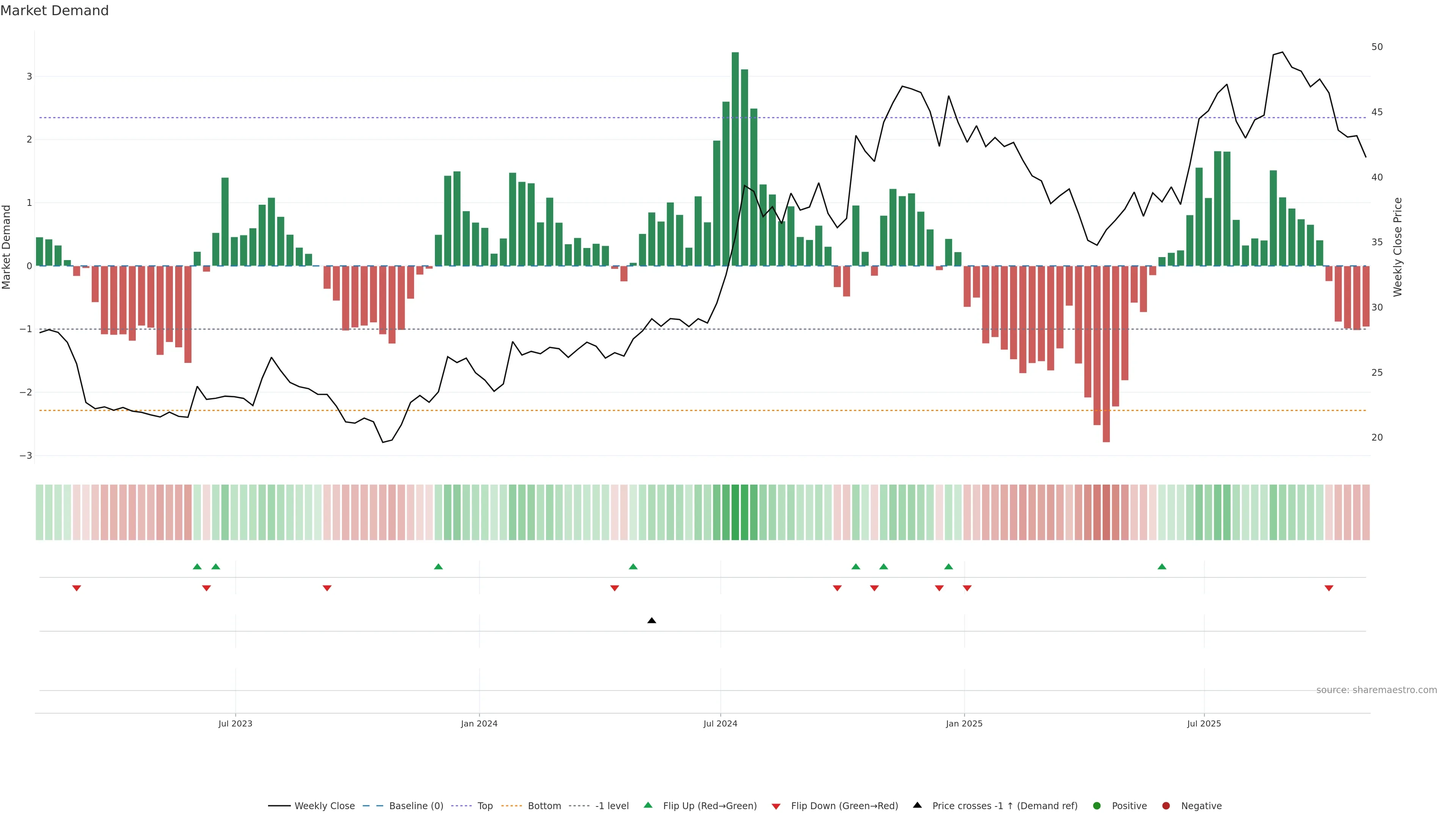Click the red Flip Down triangle legend icon
The height and width of the screenshot is (819, 1456).
(x=776, y=806)
